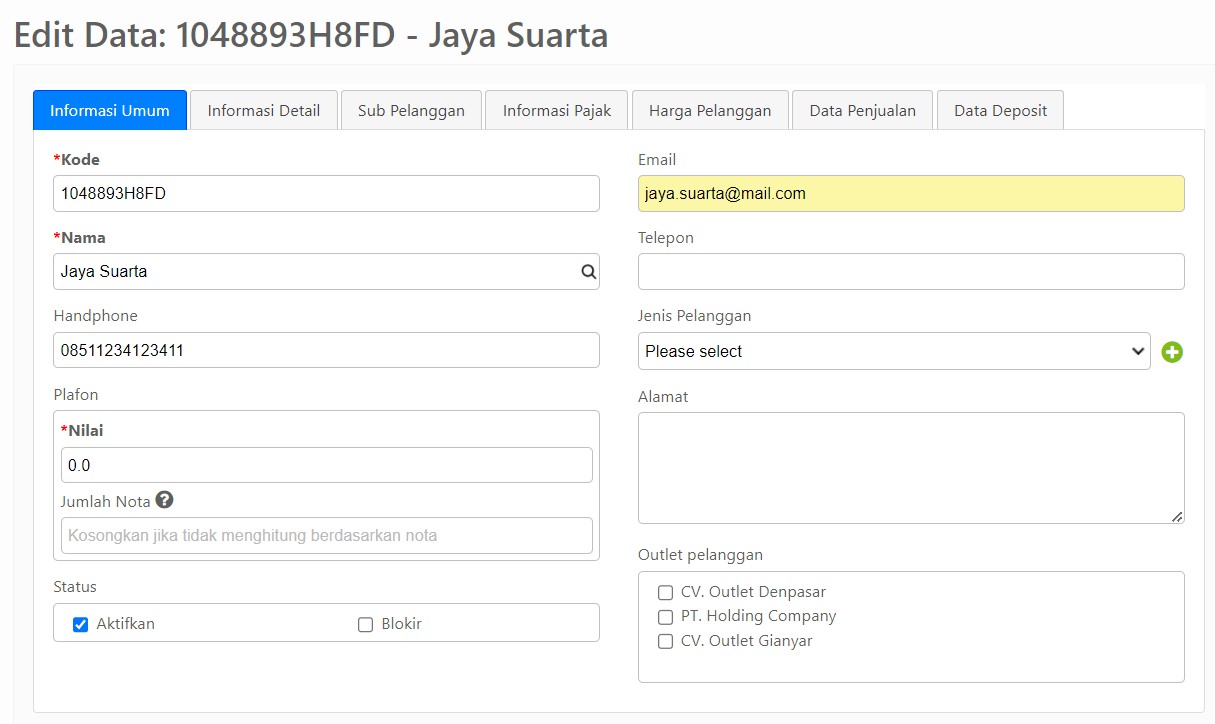
Task: Click the Blokir label text
Action: point(402,624)
